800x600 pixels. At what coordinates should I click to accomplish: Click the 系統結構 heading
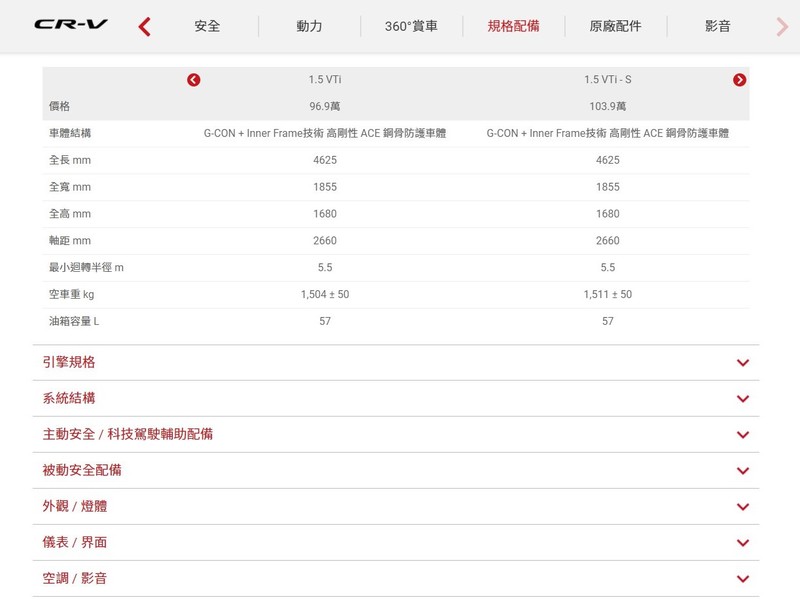tap(69, 398)
